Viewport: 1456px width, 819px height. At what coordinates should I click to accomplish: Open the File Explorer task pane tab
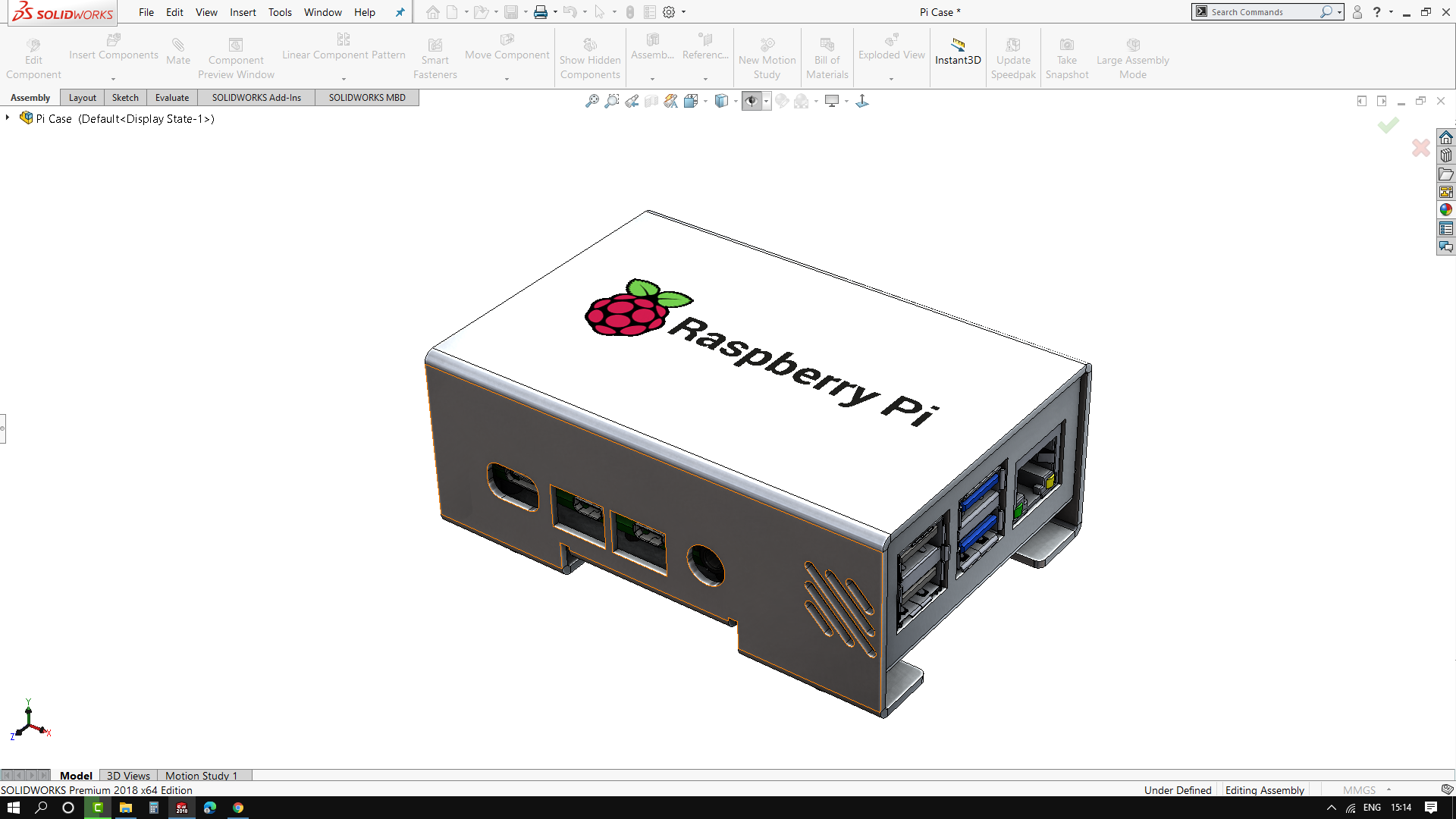[1446, 174]
